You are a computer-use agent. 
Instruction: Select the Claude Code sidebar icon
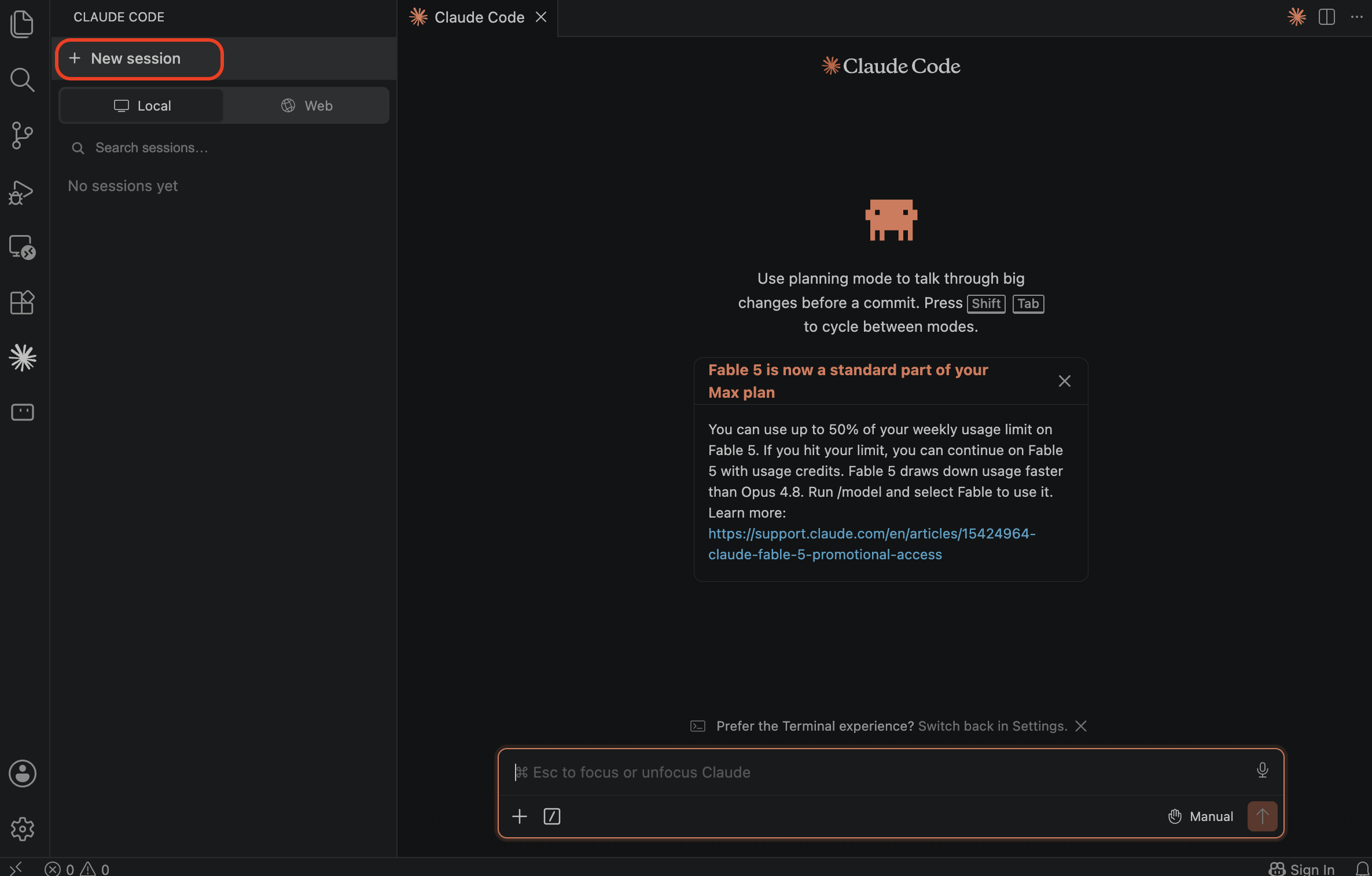pos(22,357)
